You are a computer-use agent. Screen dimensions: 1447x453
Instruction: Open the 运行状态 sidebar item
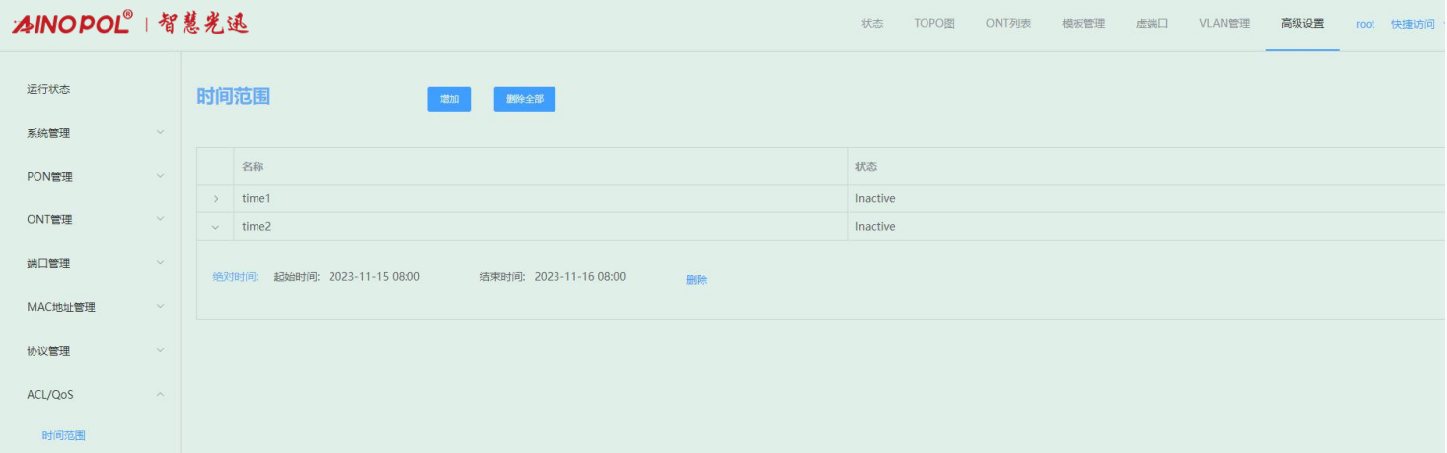tap(48, 89)
